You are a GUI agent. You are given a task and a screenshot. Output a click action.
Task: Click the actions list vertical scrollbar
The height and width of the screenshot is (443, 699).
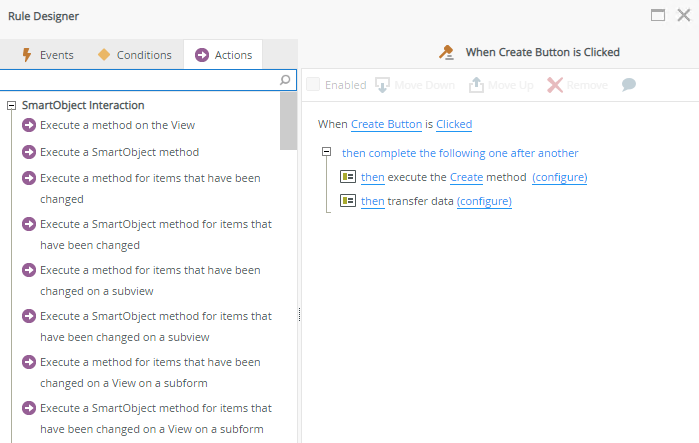288,120
